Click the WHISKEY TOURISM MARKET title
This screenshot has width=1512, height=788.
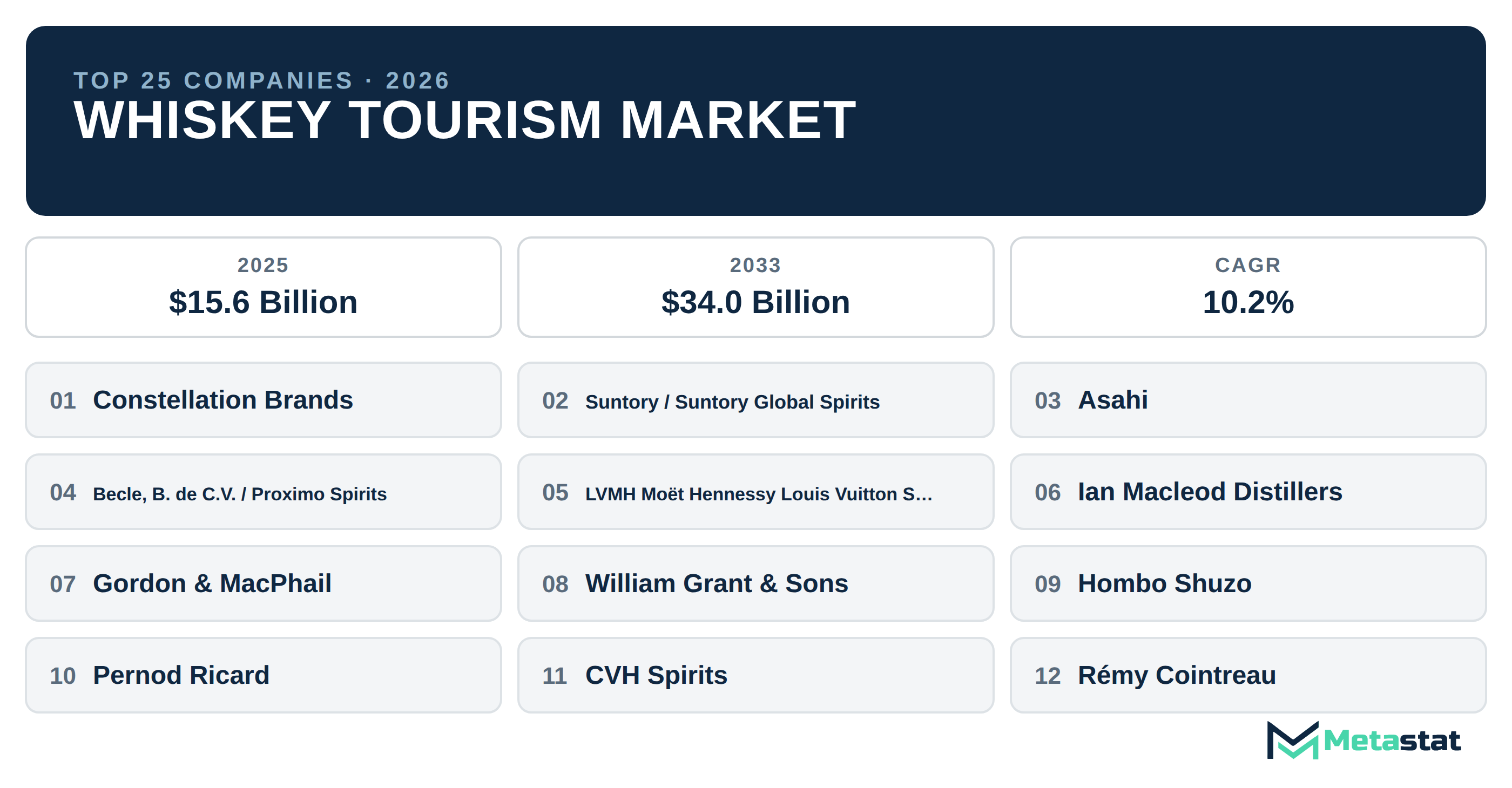[464, 120]
